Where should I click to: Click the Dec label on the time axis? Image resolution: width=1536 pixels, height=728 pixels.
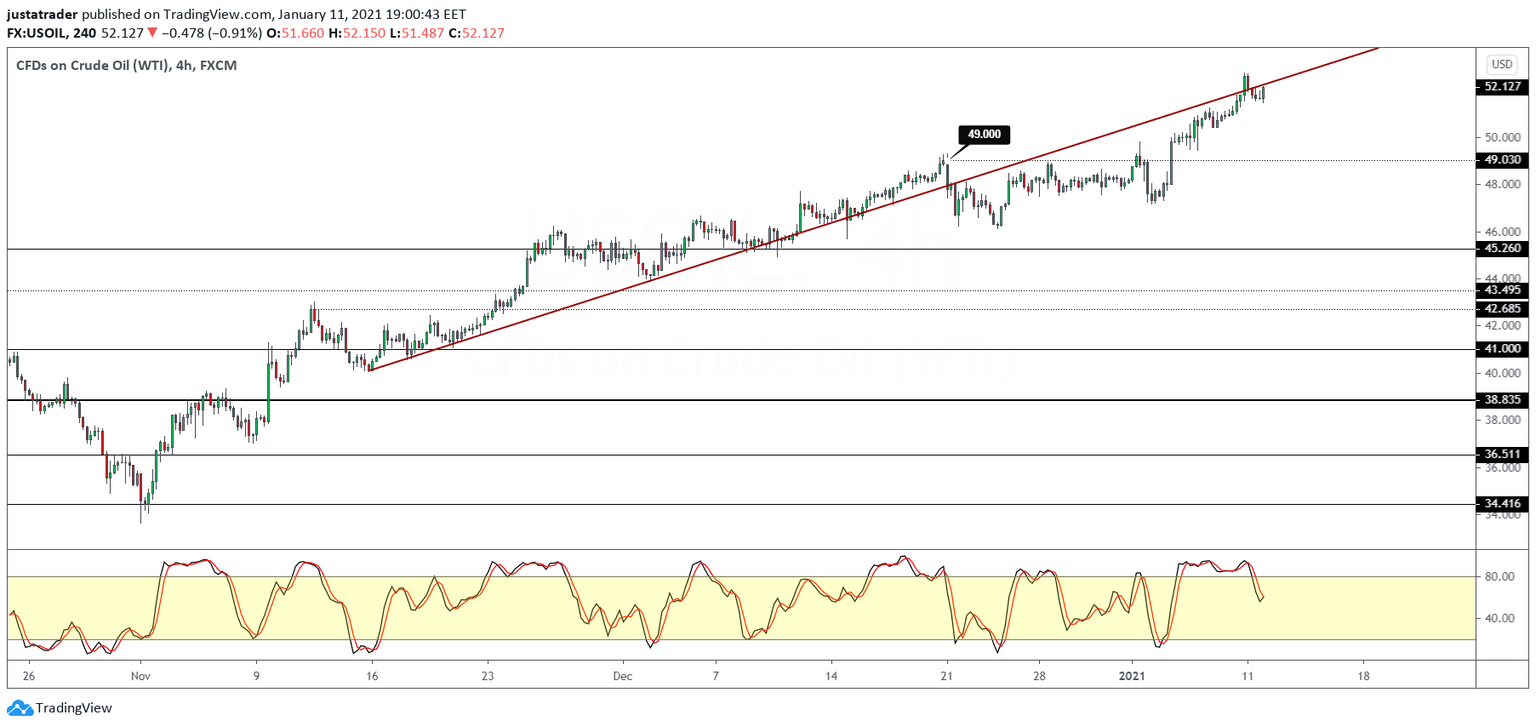coord(622,676)
